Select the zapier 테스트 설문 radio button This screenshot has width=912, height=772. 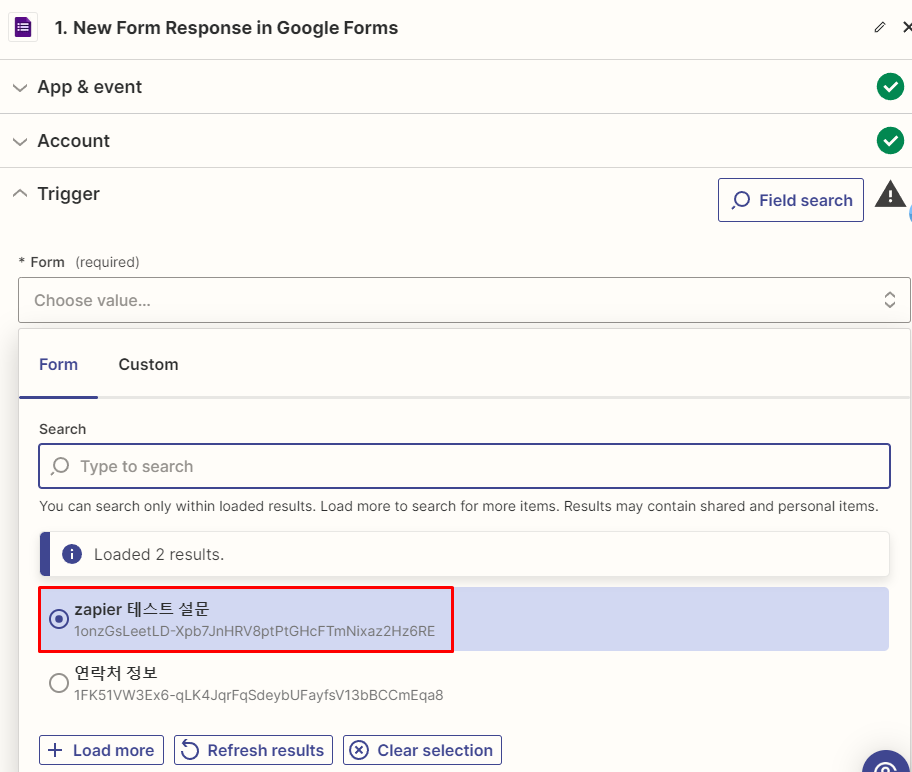tap(59, 619)
